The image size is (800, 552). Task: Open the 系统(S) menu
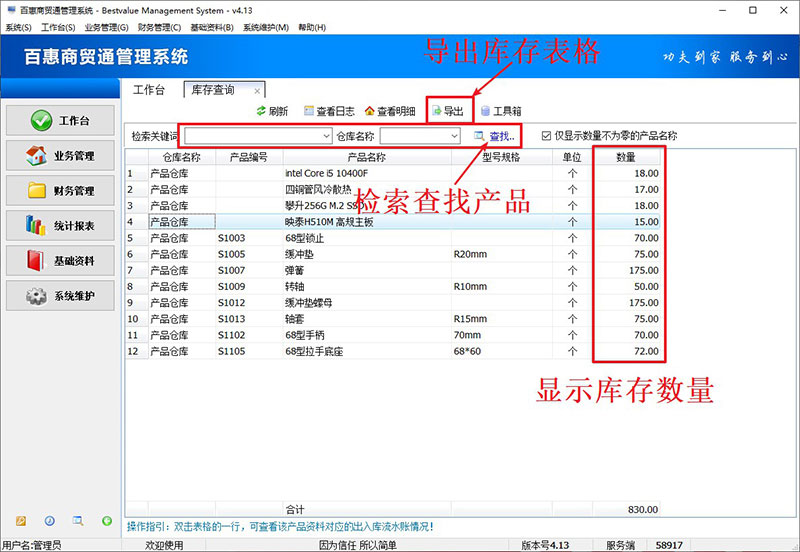click(18, 28)
